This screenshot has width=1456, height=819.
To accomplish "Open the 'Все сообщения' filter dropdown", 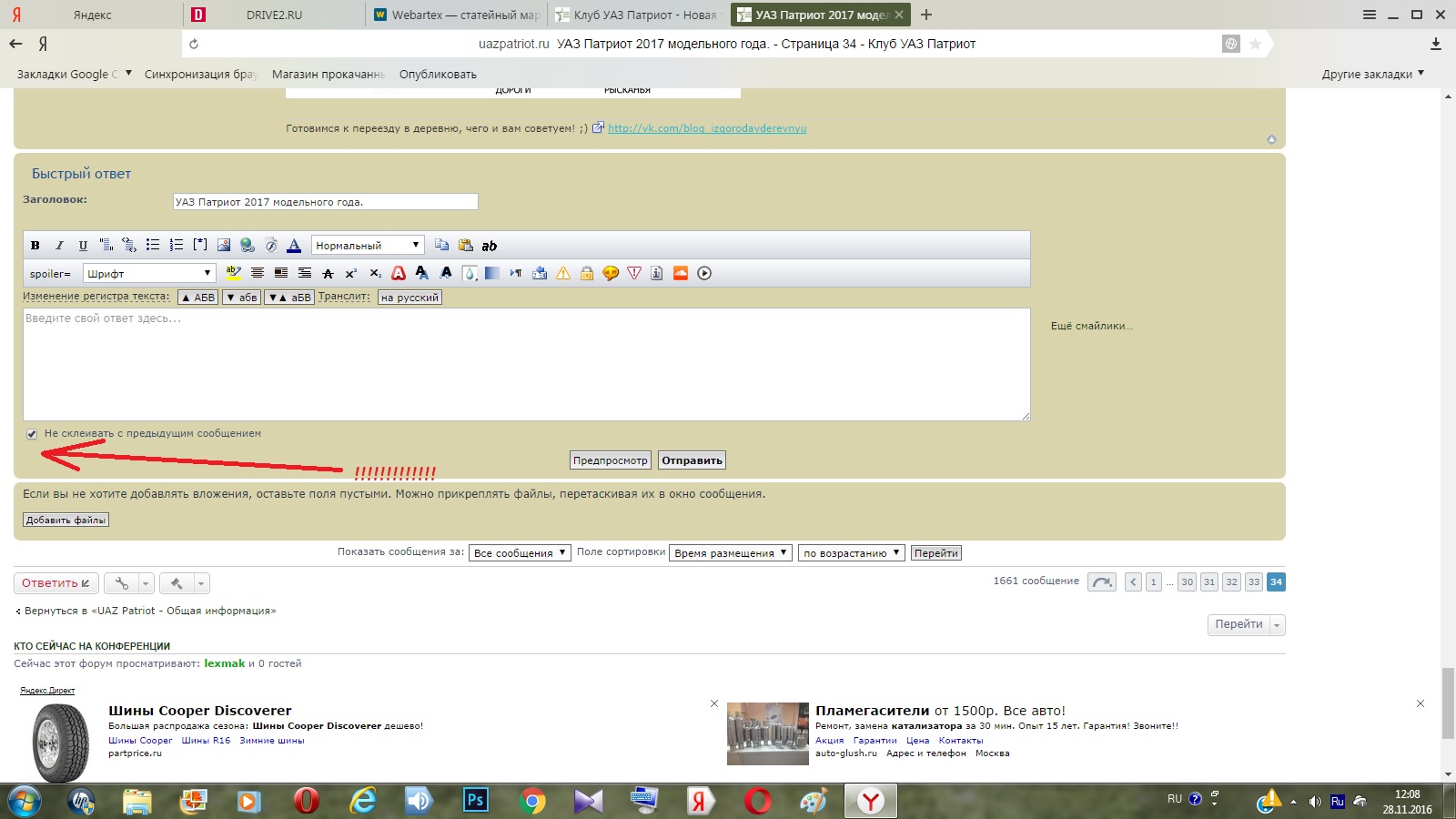I will (520, 553).
